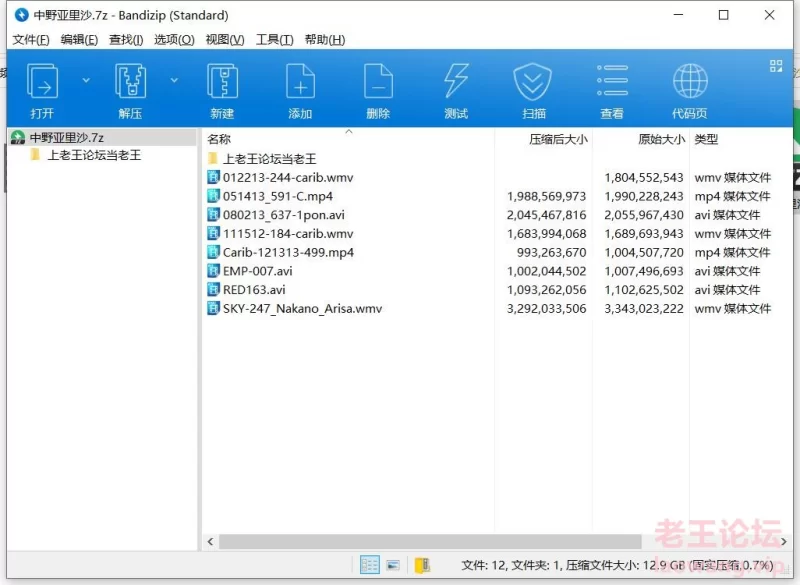Switch to thumbnail view in status bar
Image resolution: width=800 pixels, height=585 pixels.
(393, 565)
